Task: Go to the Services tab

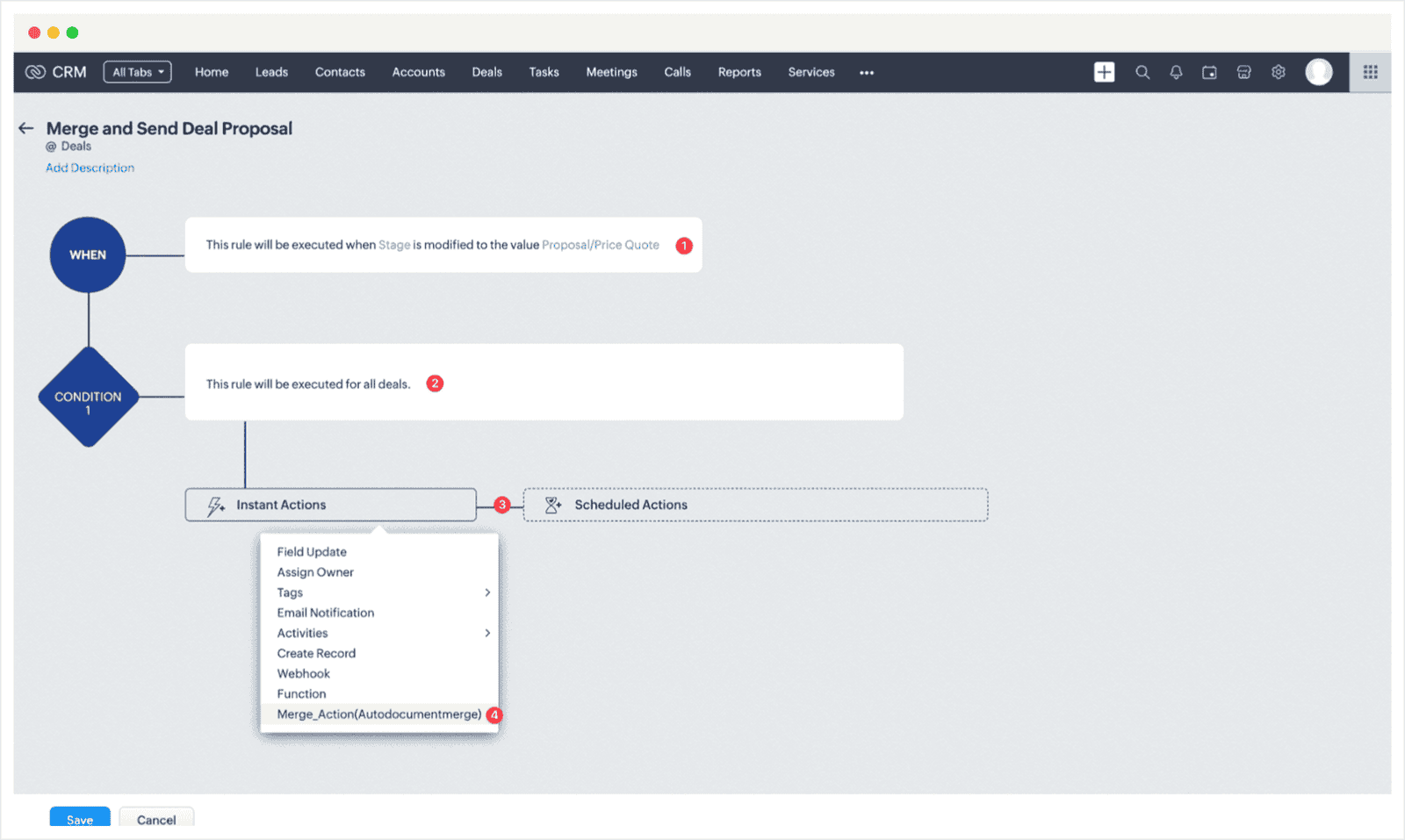Action: [811, 72]
